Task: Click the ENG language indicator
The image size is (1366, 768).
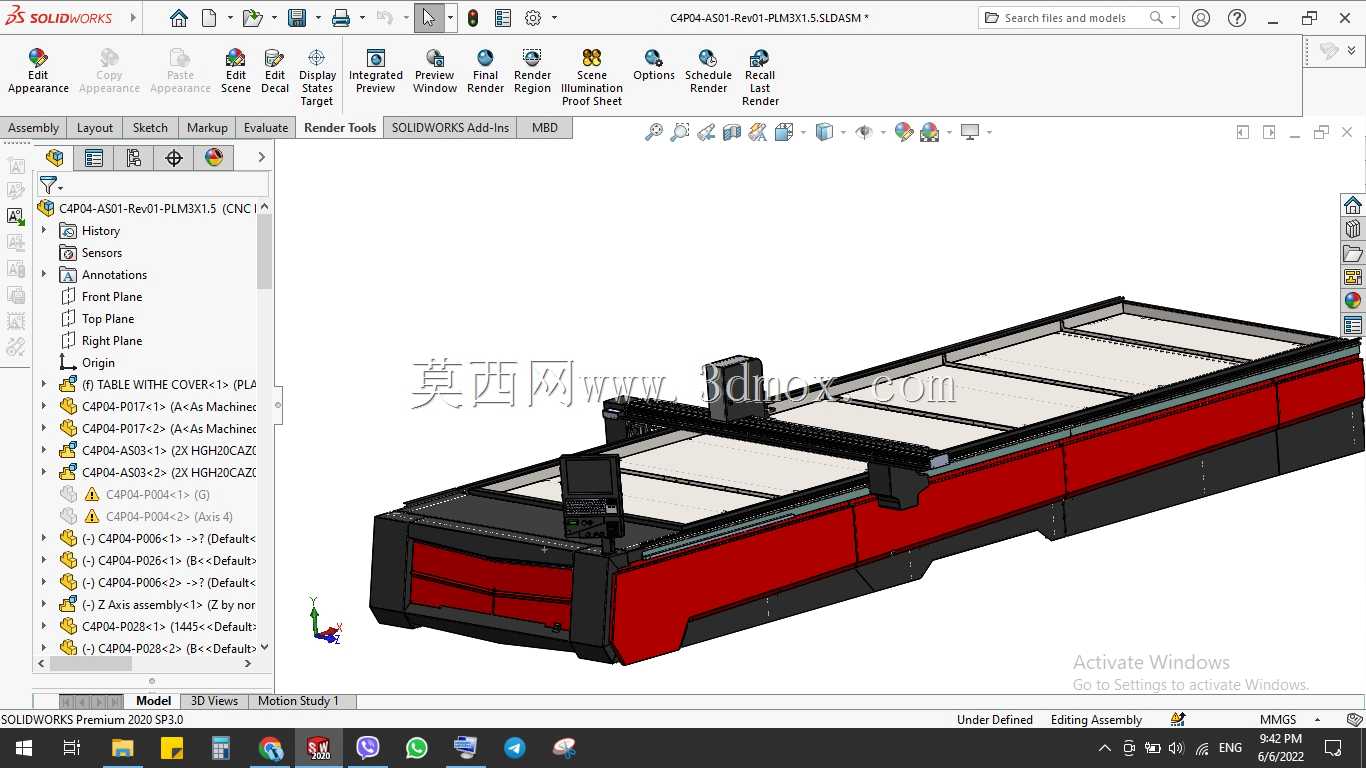Action: pos(1230,748)
